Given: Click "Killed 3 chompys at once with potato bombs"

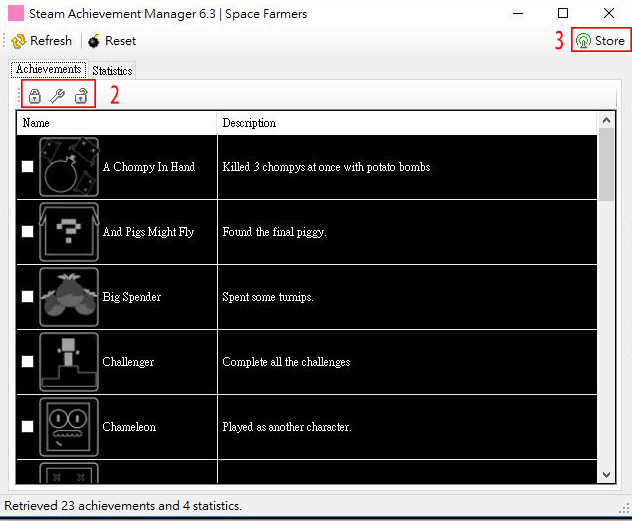Looking at the screenshot, I should pyautogui.click(x=326, y=167).
